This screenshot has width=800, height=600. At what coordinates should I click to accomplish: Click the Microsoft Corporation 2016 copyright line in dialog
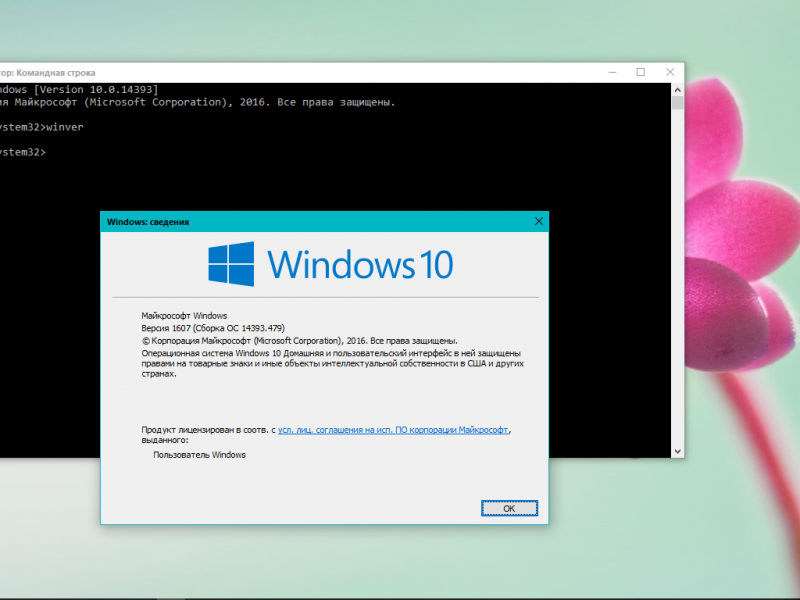(x=299, y=341)
